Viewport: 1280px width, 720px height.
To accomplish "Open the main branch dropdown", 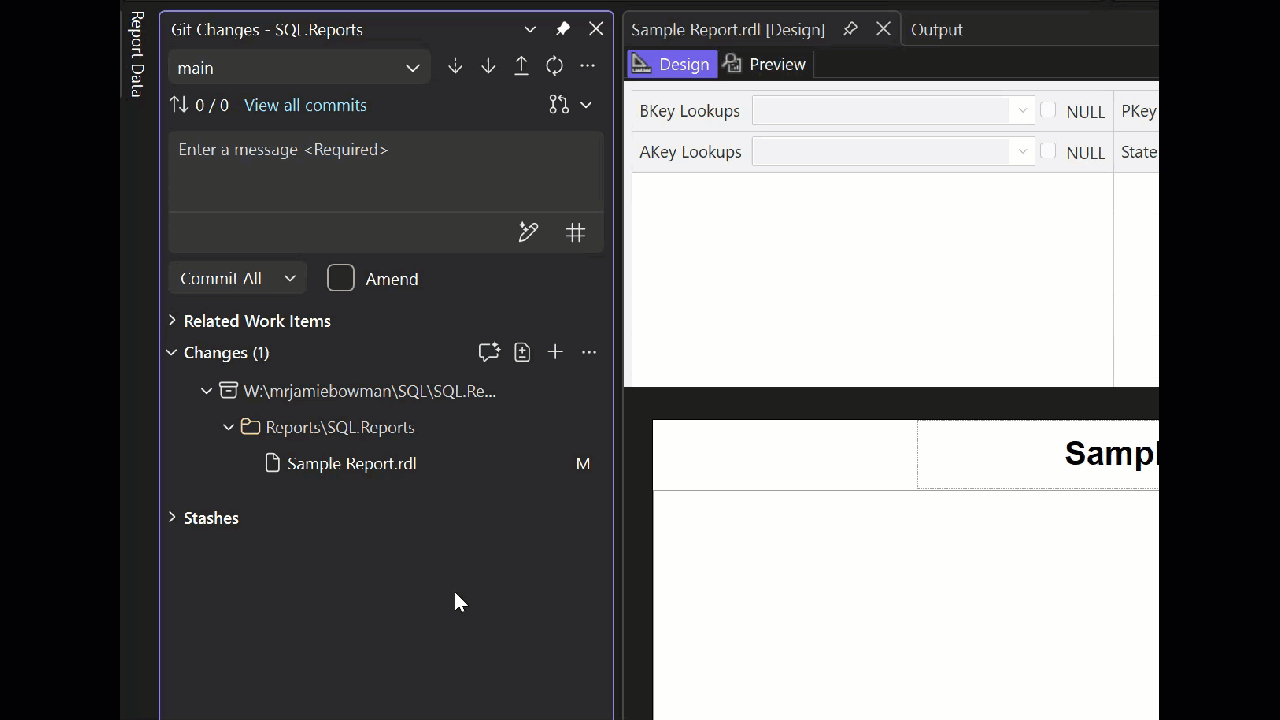I will click(x=298, y=68).
